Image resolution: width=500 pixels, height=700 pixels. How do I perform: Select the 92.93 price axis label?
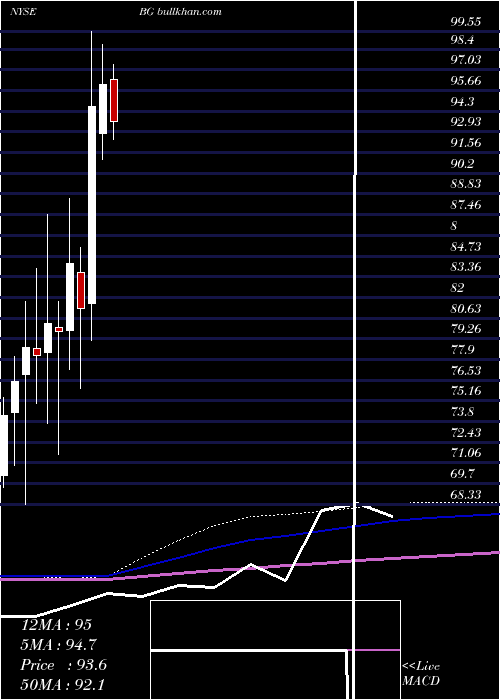(466, 121)
